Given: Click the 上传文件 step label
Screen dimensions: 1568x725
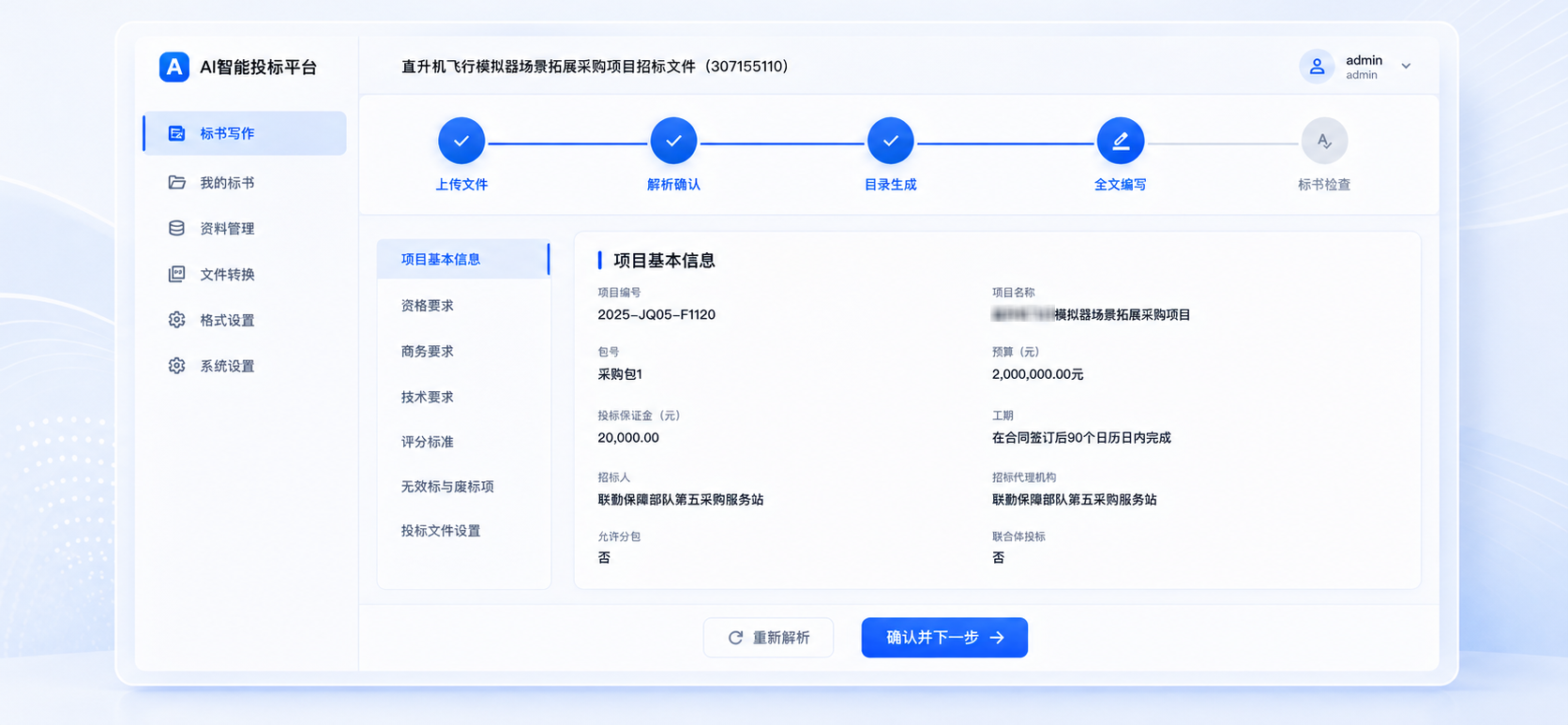Looking at the screenshot, I should pos(461,185).
